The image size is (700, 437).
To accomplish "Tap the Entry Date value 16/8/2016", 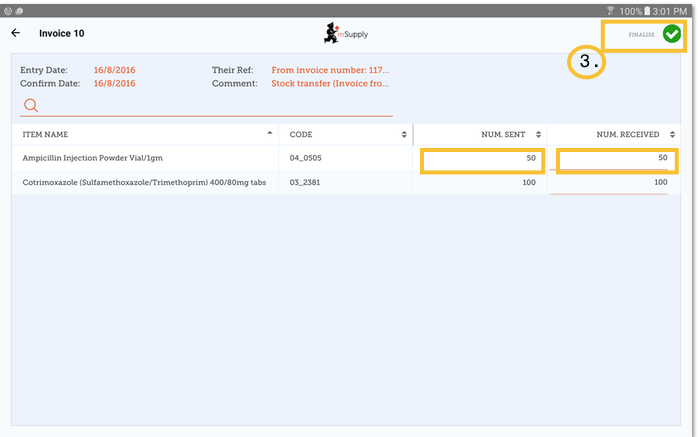I will 115,71.
